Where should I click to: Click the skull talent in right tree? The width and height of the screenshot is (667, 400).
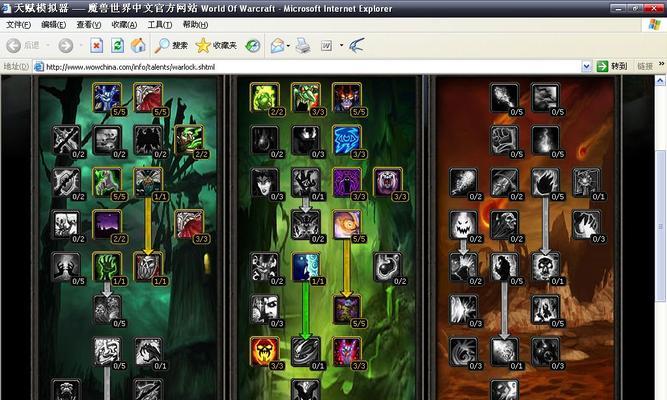[545, 265]
